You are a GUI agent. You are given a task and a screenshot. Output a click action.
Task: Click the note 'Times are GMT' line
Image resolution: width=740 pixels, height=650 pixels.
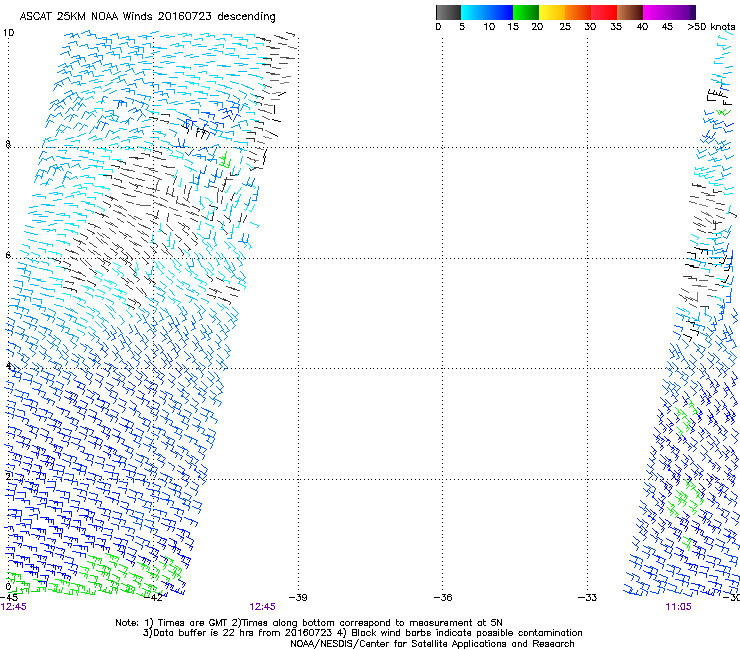(x=309, y=623)
